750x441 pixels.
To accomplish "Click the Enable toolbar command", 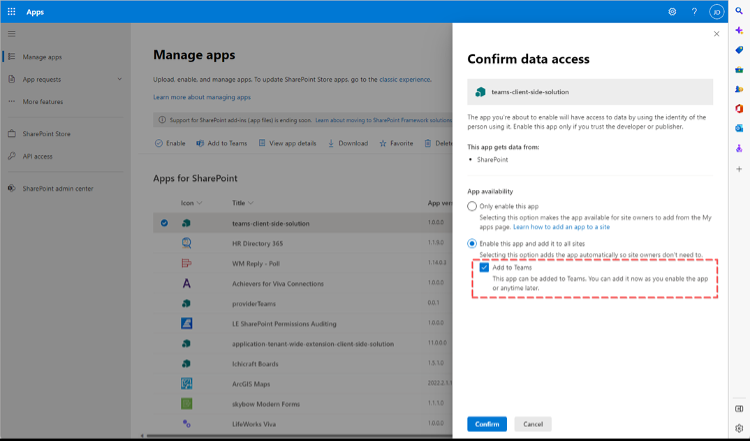I will pyautogui.click(x=170, y=143).
